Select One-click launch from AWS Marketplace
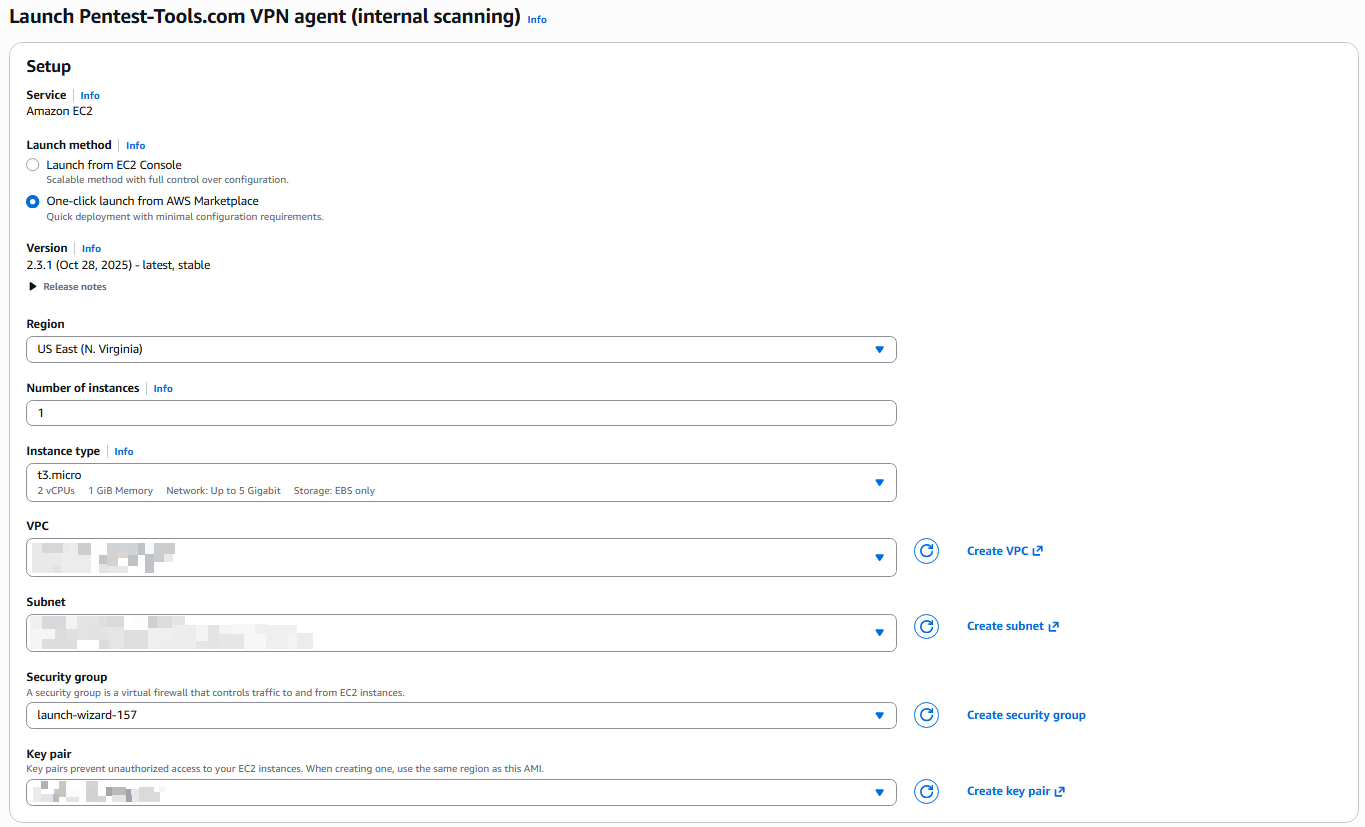 pos(33,201)
